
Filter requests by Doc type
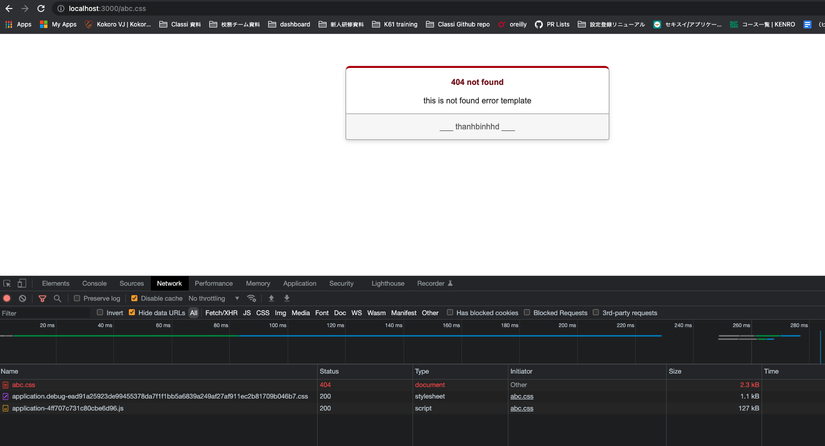click(x=340, y=313)
